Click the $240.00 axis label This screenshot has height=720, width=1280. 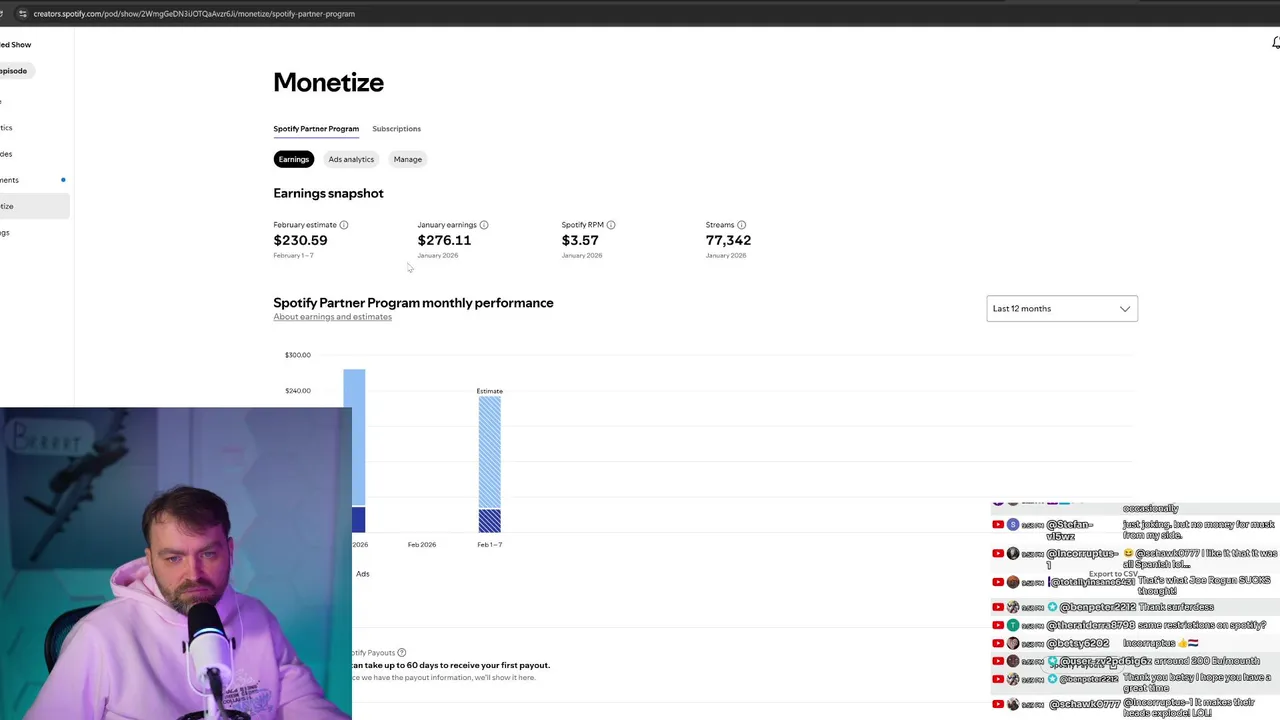pos(298,391)
